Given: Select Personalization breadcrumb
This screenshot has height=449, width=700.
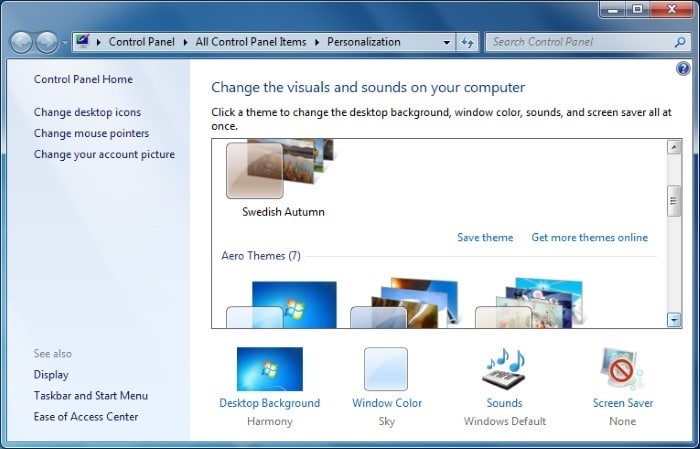Looking at the screenshot, I should tap(364, 42).
